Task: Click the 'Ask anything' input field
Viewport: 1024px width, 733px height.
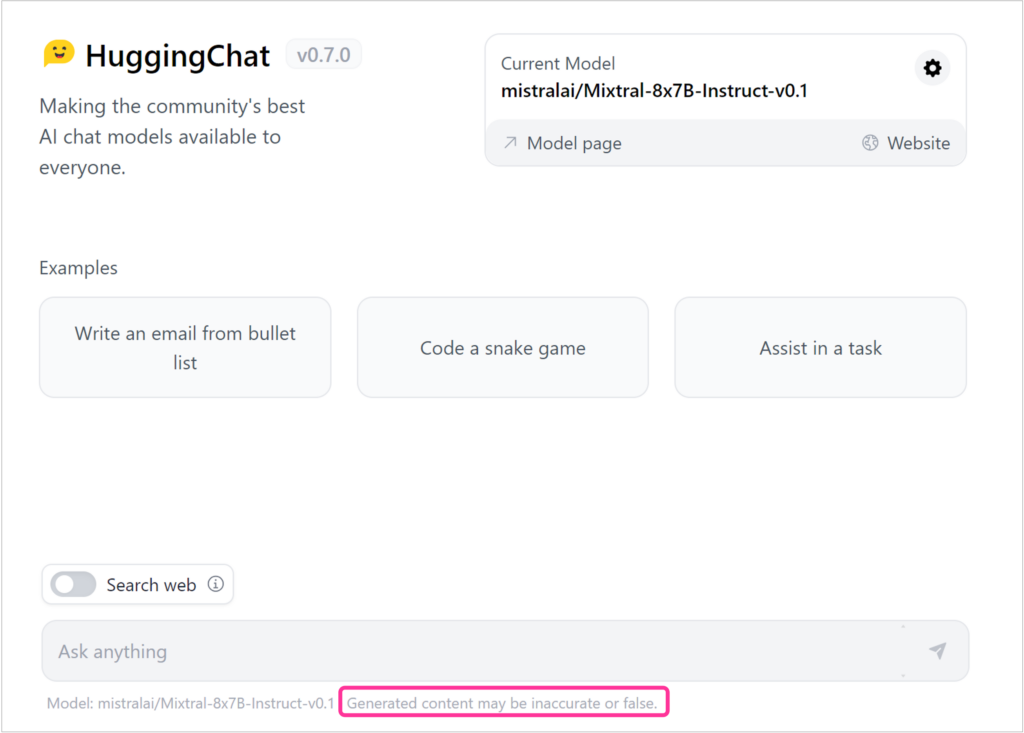Action: [x=400, y=650]
